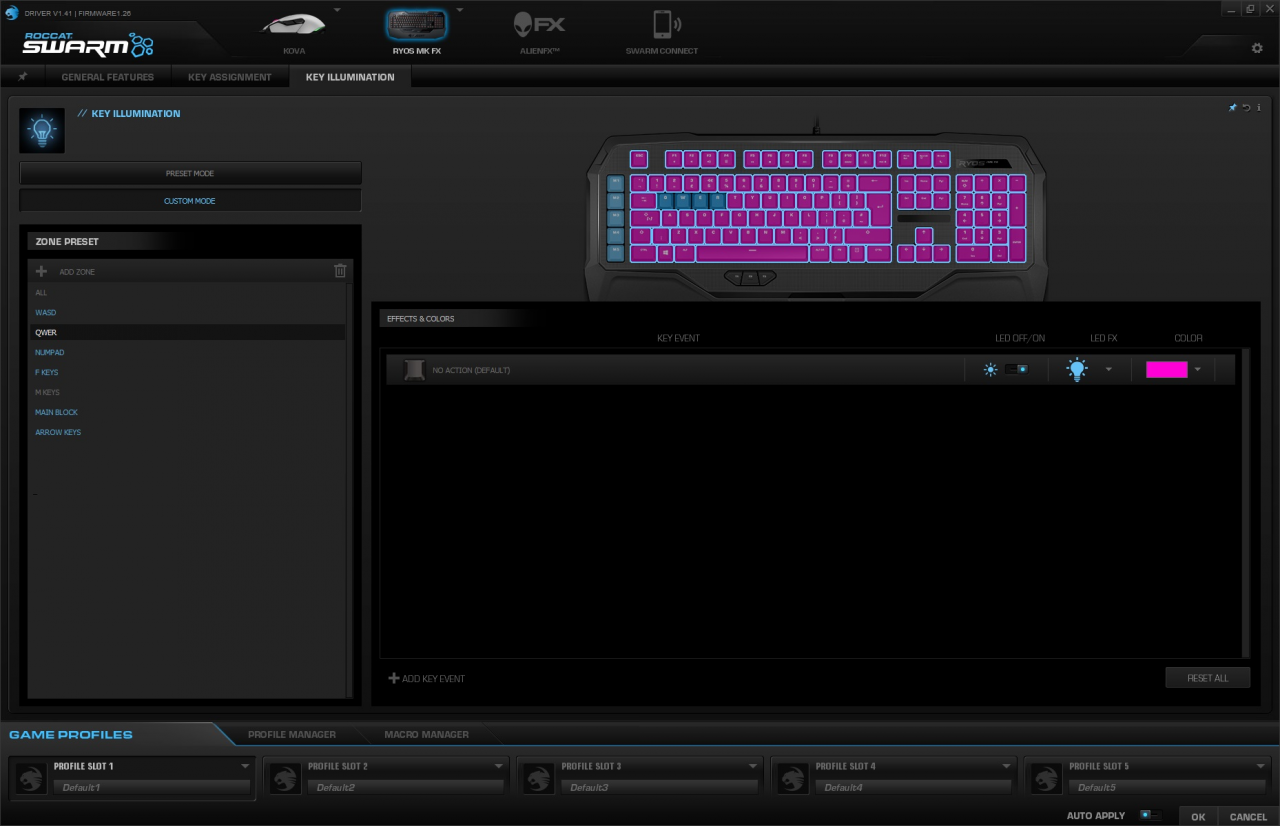Image resolution: width=1280 pixels, height=826 pixels.
Task: Open the AlienFX module icon
Action: coord(538,24)
